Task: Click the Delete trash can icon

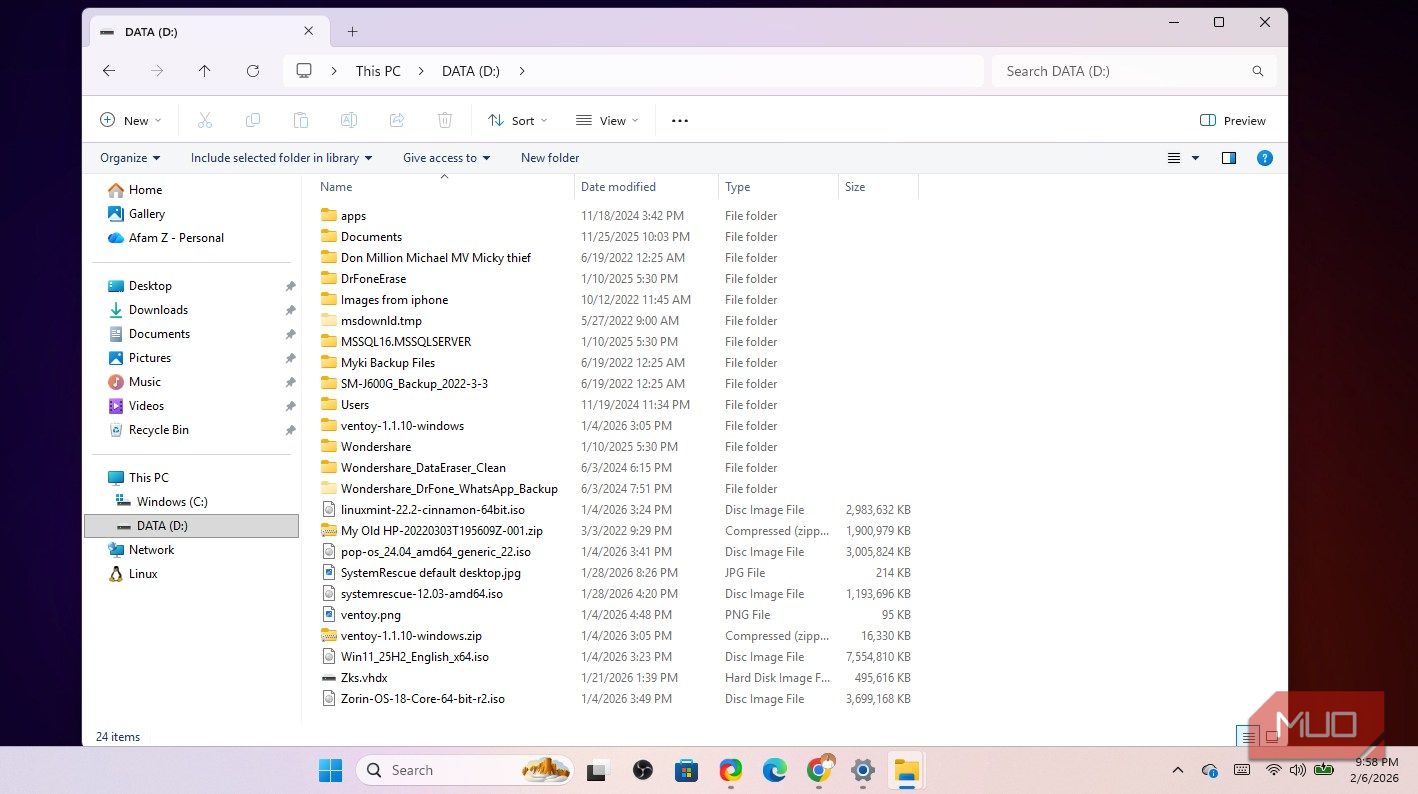Action: (445, 120)
